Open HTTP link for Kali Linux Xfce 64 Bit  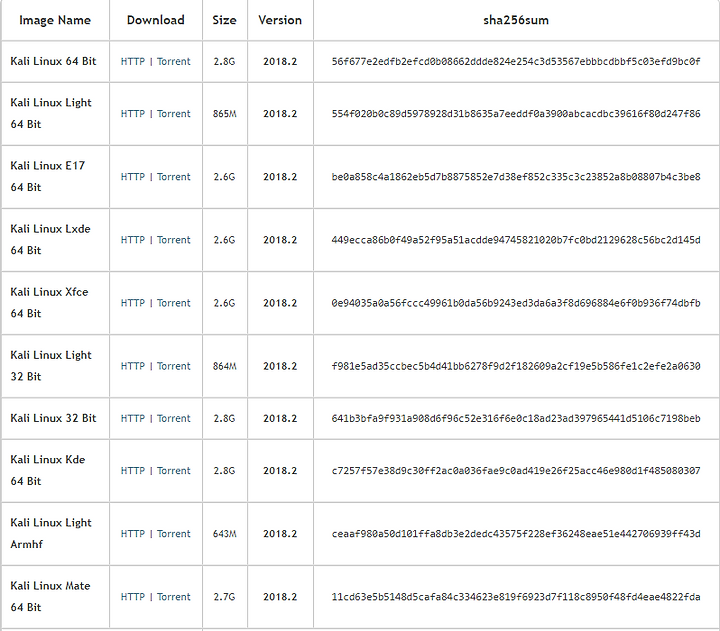tap(133, 303)
